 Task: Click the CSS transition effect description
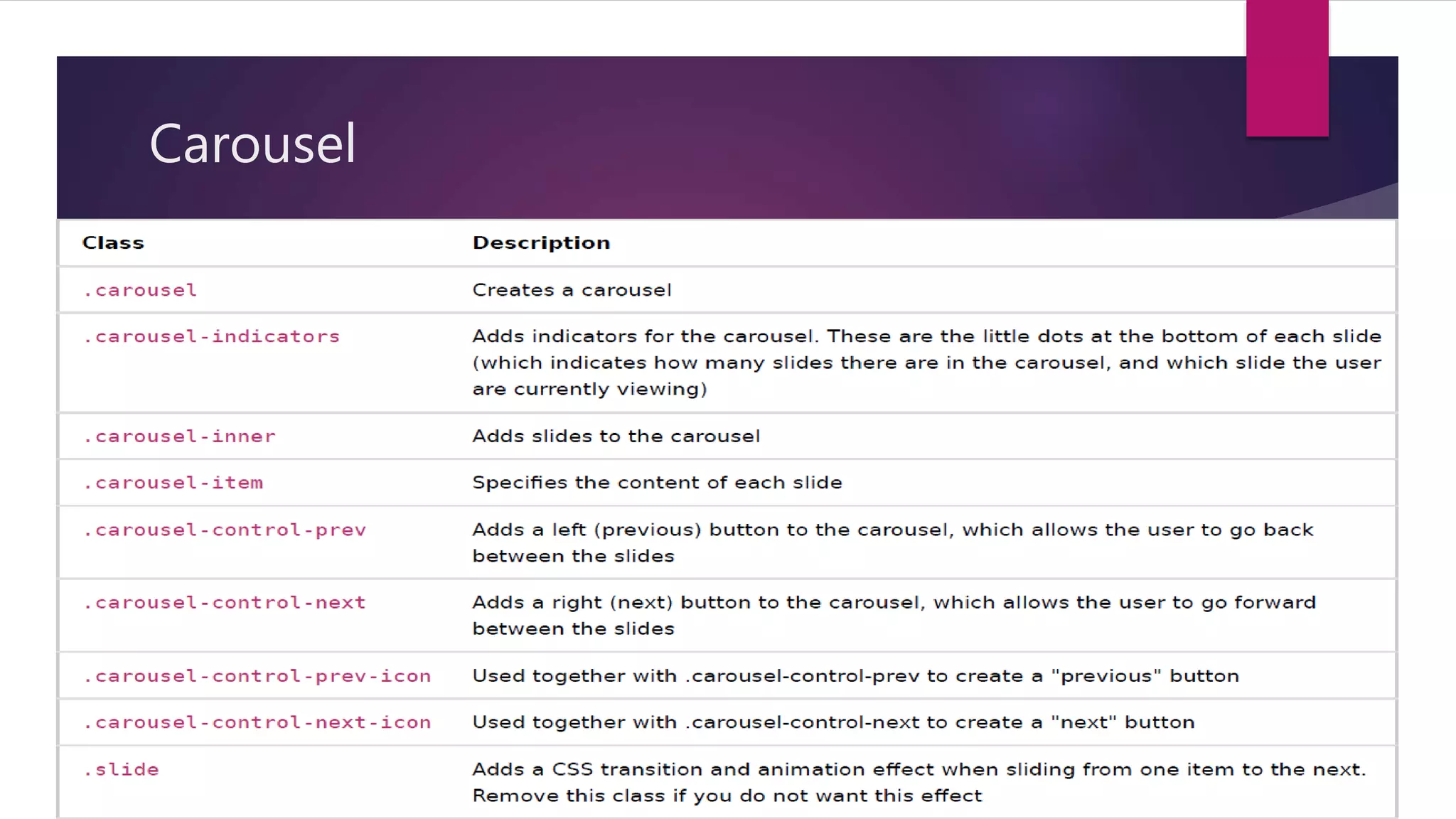point(919,782)
